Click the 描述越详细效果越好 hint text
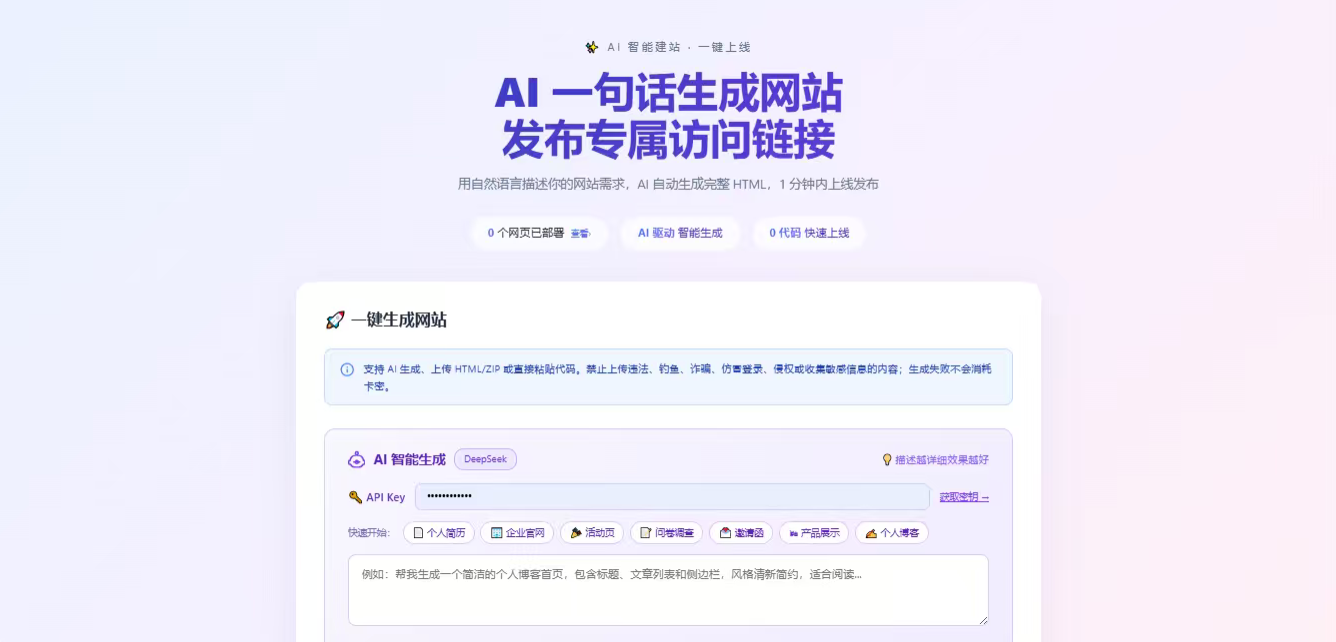The height and width of the screenshot is (642, 1336). tap(942, 460)
